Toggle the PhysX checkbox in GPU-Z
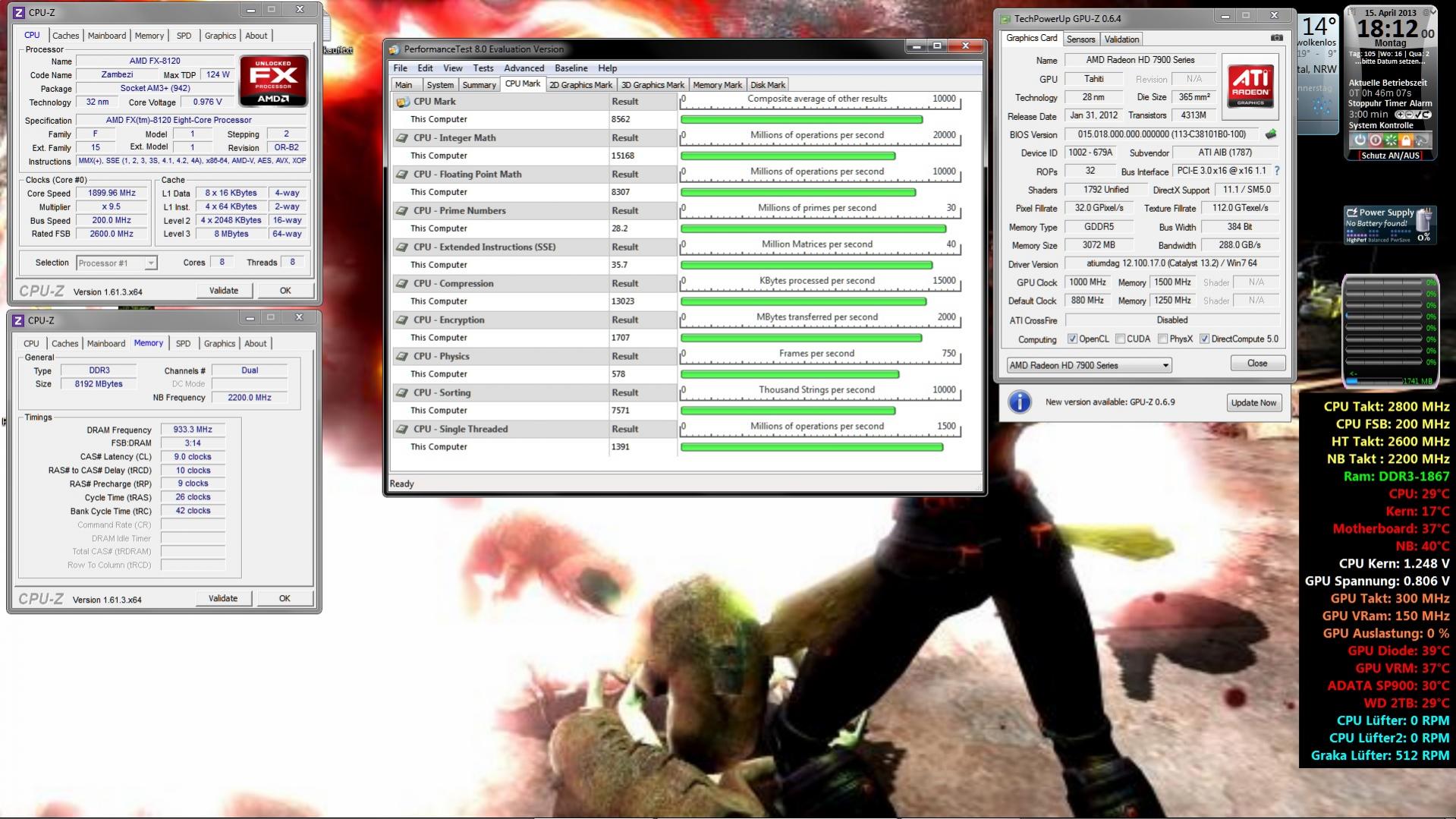 click(1162, 339)
